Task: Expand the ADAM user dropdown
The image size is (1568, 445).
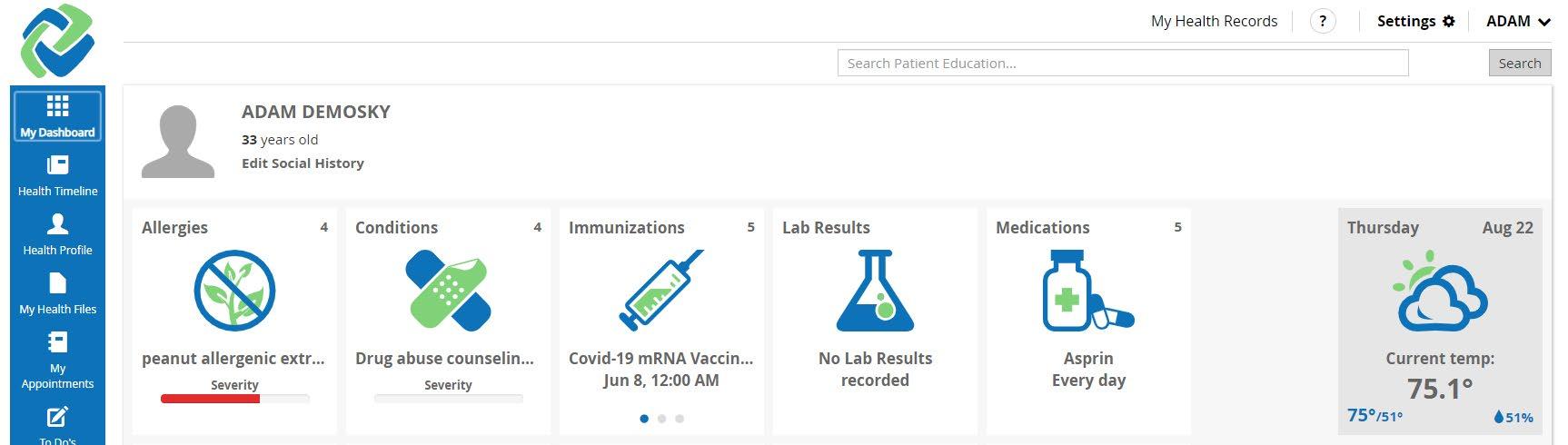Action: (1518, 21)
